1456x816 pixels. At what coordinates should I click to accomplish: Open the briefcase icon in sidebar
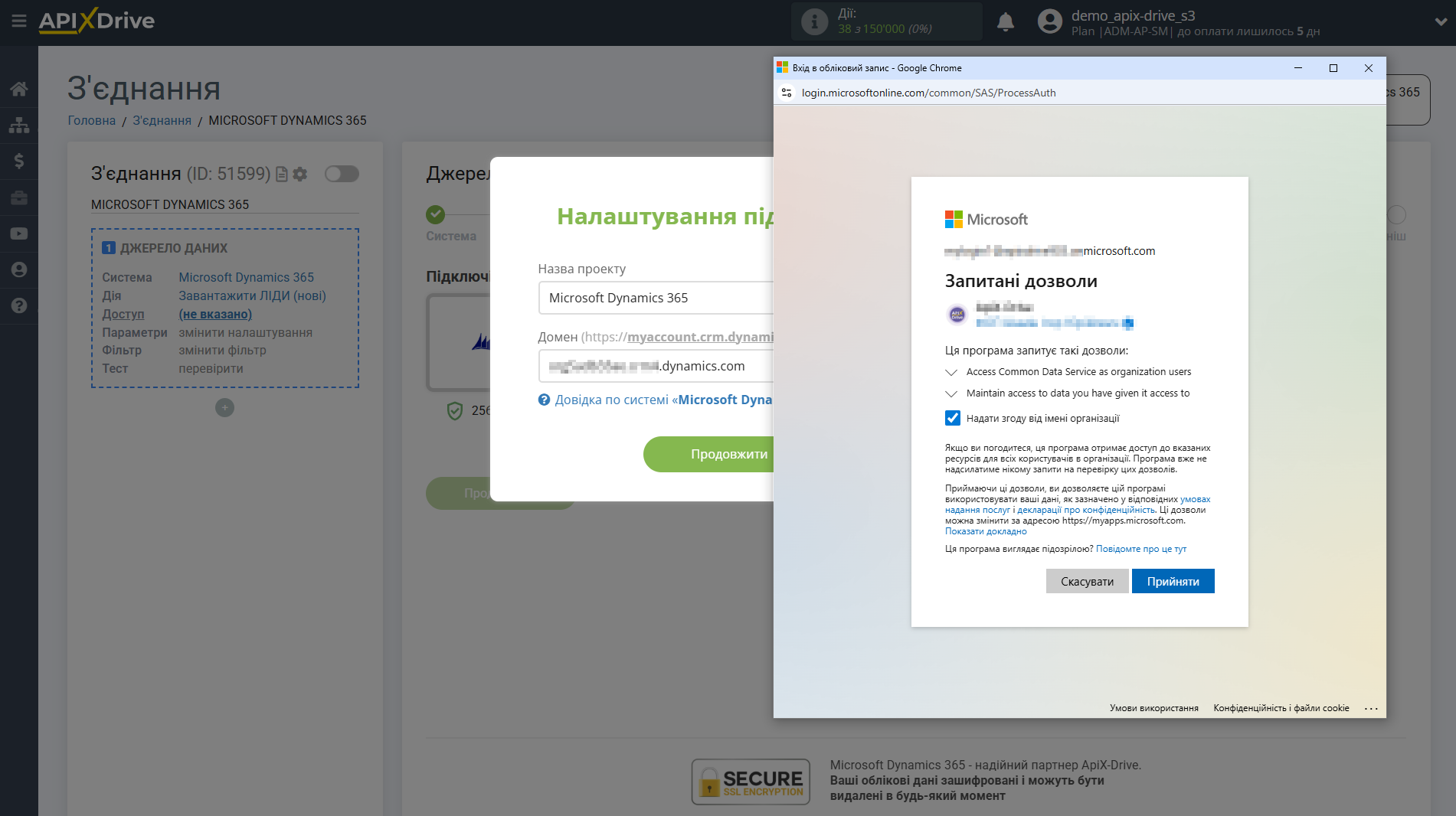pos(19,197)
